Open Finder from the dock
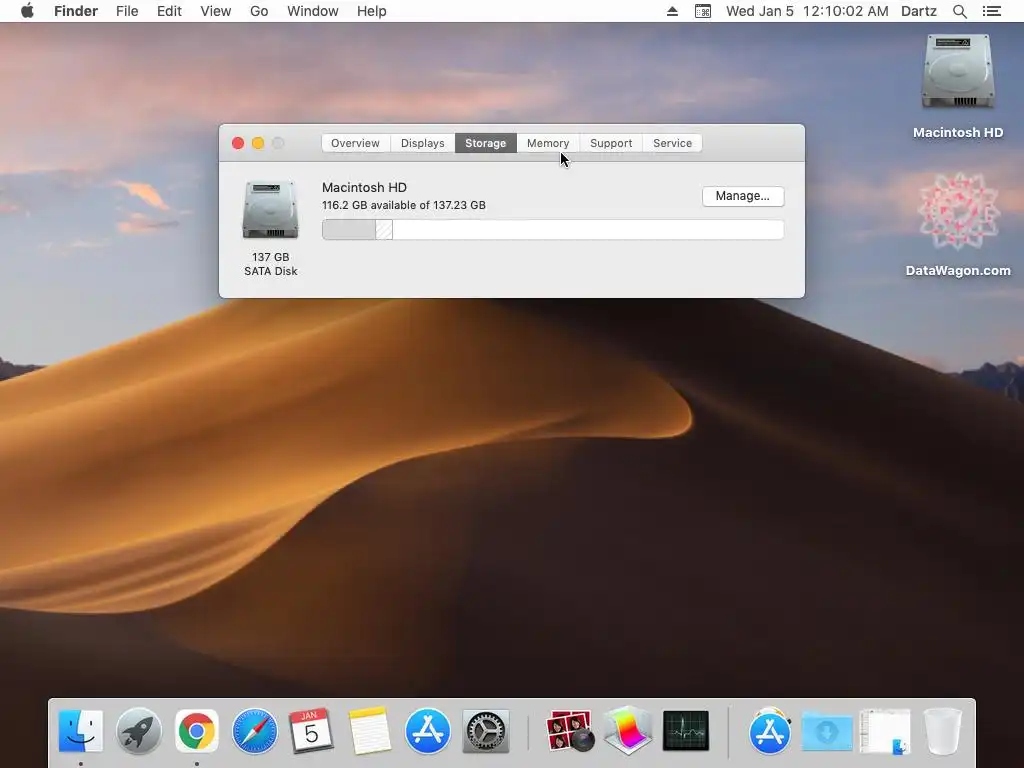The image size is (1024, 768). pyautogui.click(x=80, y=731)
